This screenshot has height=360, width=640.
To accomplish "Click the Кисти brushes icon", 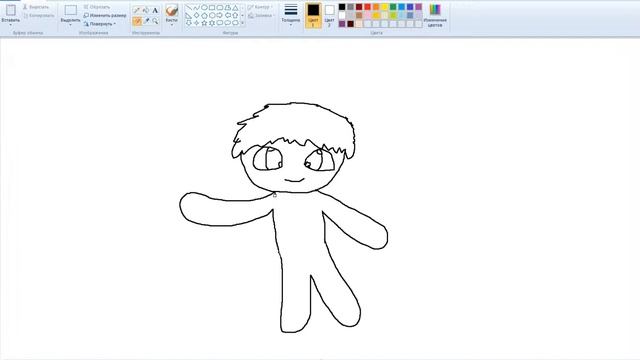I will click(172, 10).
